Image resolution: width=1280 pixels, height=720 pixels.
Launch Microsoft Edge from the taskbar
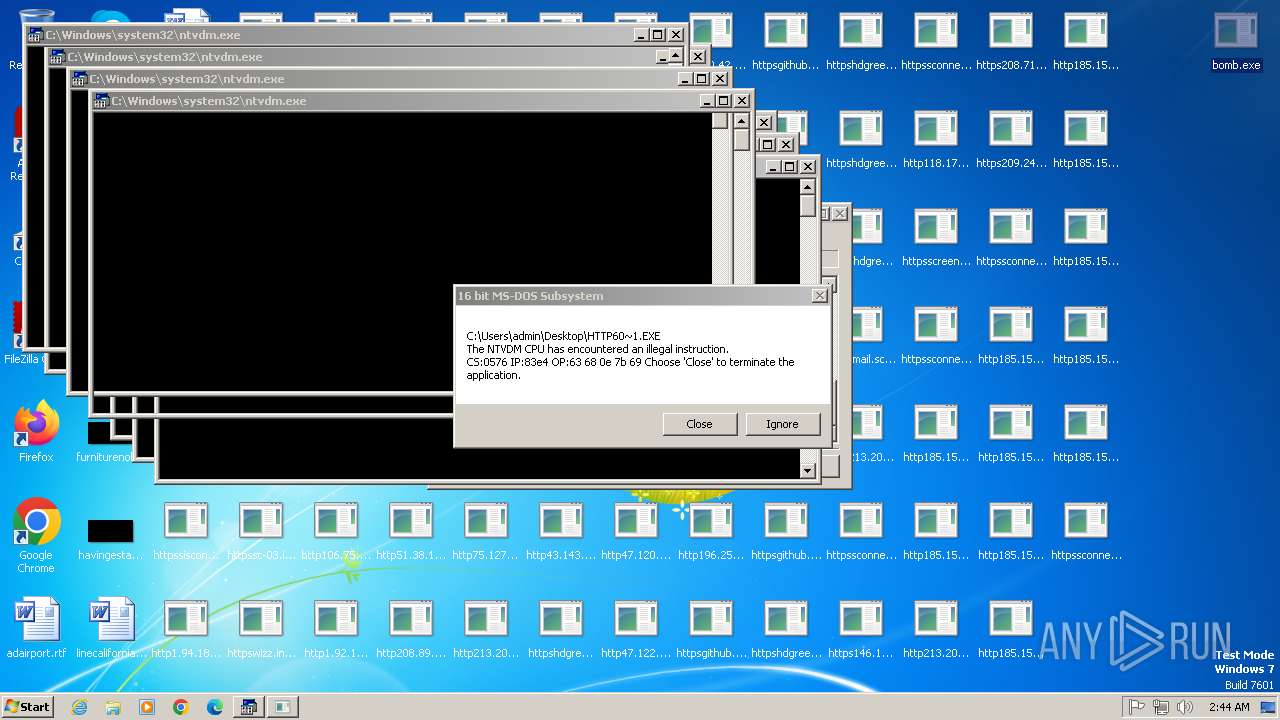[215, 707]
